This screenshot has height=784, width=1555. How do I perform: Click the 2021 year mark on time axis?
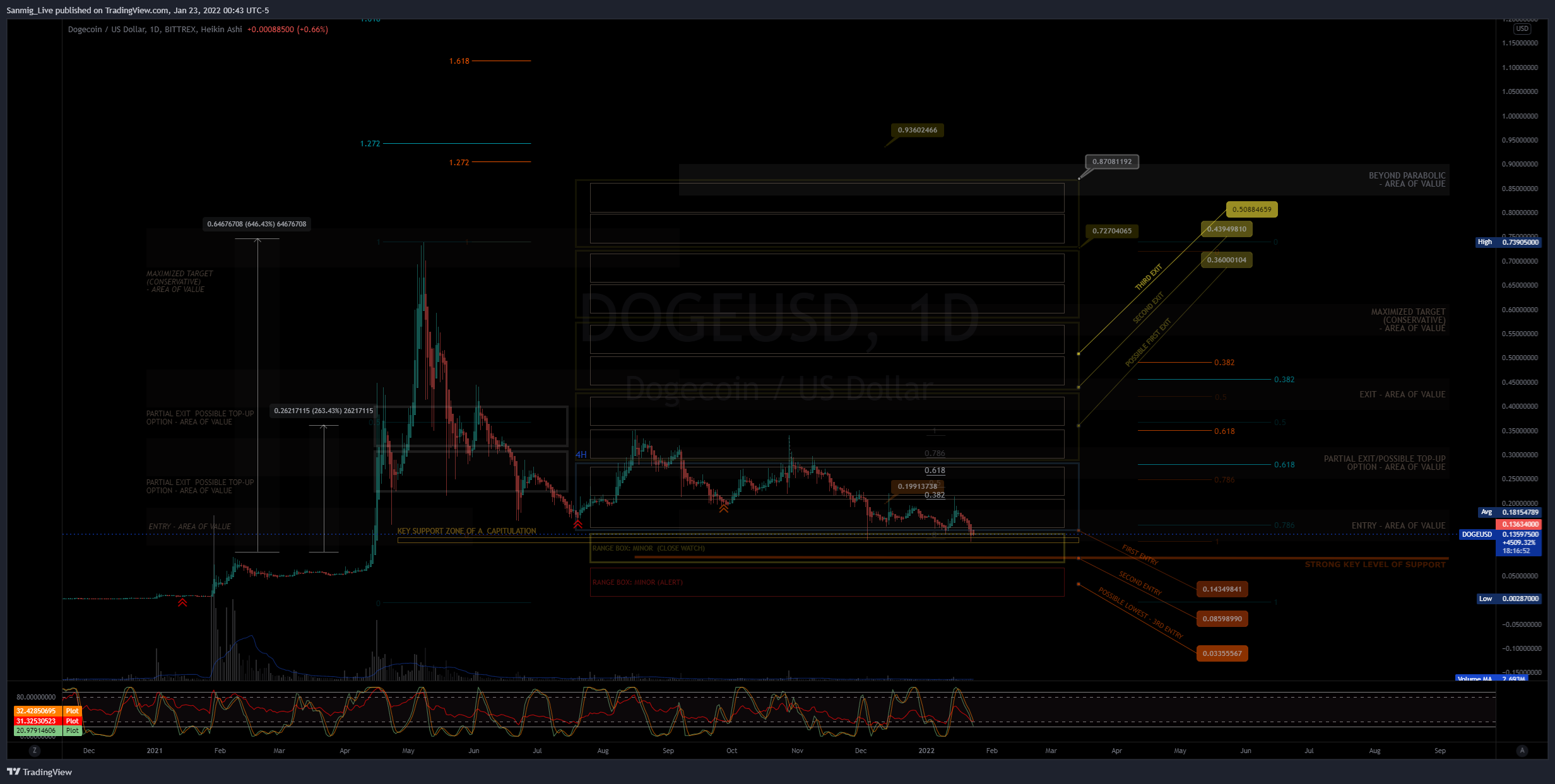[155, 751]
